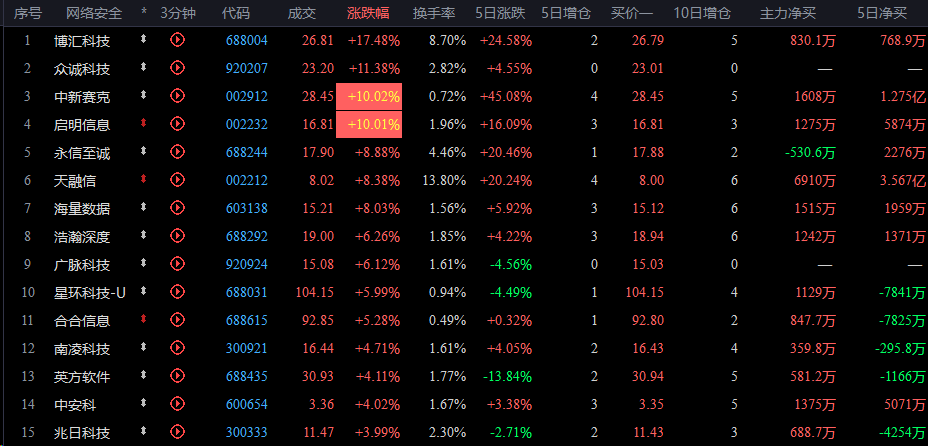Click the play icon in 天融信 row
928x446 pixels.
point(178,180)
